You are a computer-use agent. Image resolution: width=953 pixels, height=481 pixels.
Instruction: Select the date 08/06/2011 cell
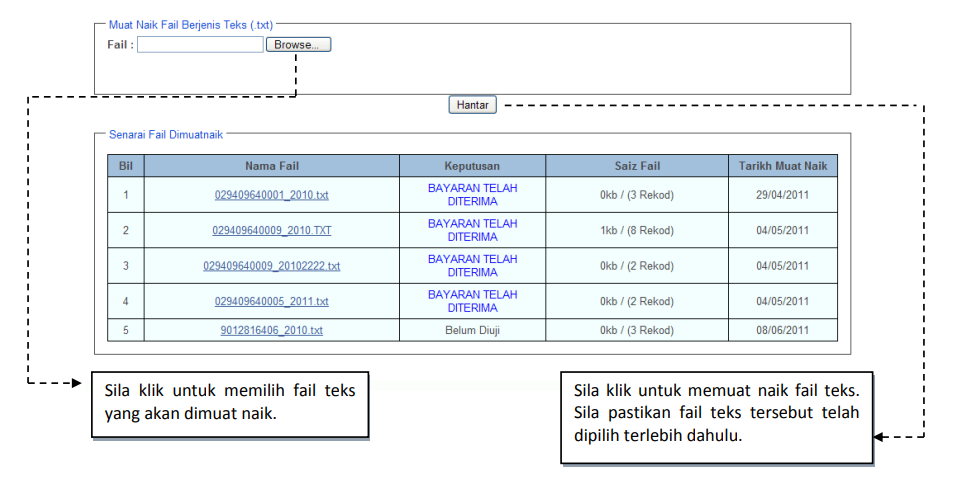pyautogui.click(x=783, y=330)
